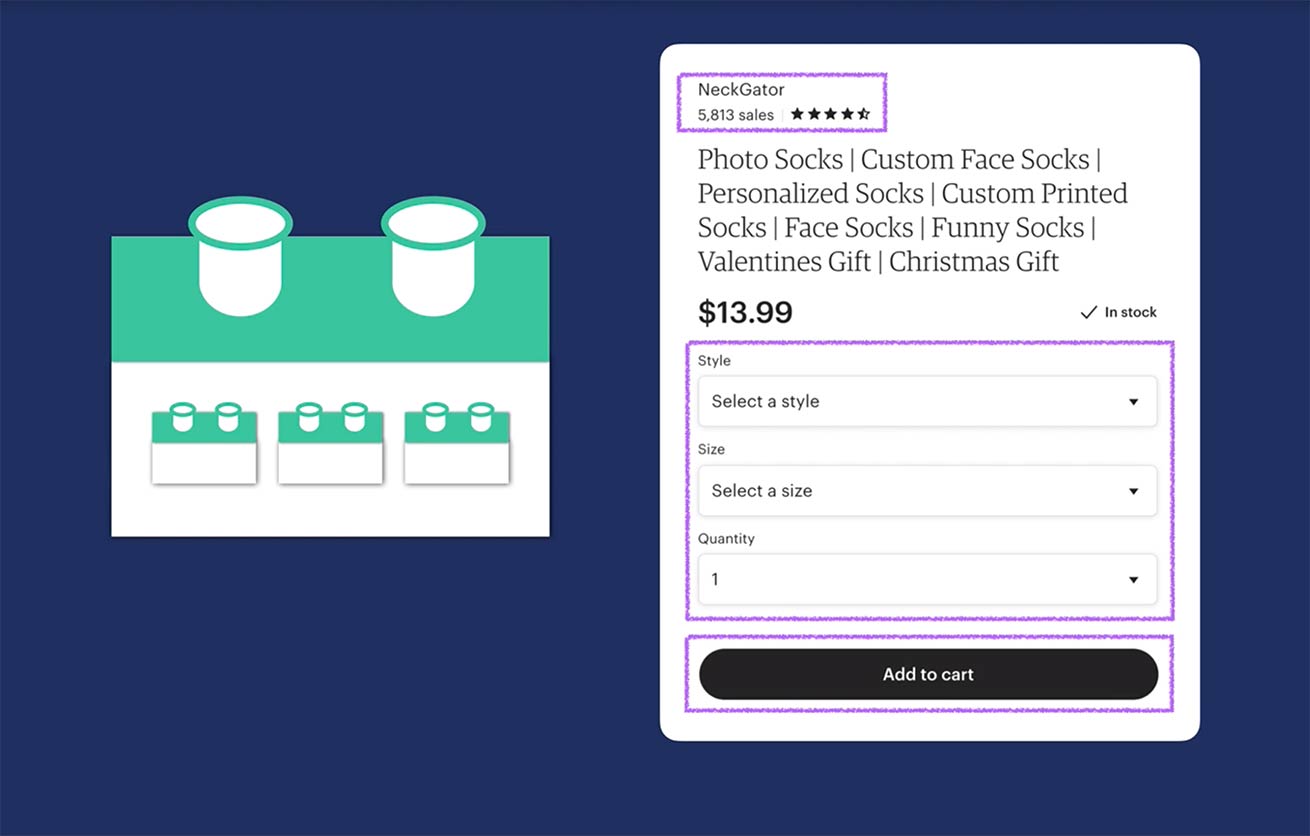Click the right cup in the large illustration

tap(432, 256)
